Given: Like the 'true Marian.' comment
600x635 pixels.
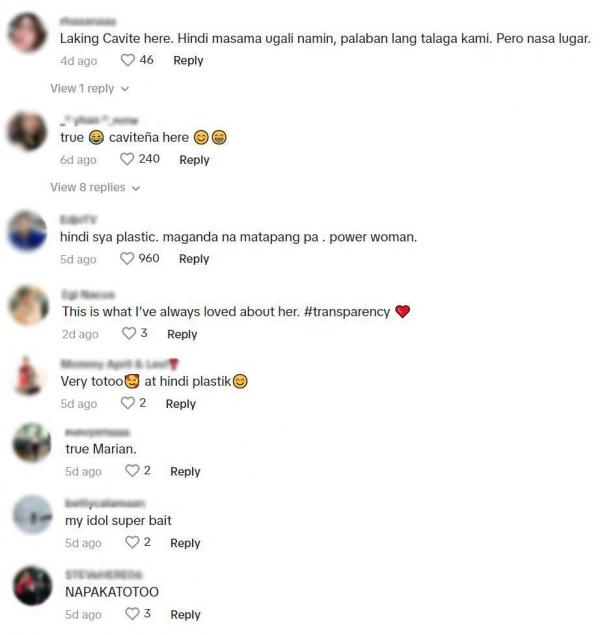Looking at the screenshot, I should (132, 471).
